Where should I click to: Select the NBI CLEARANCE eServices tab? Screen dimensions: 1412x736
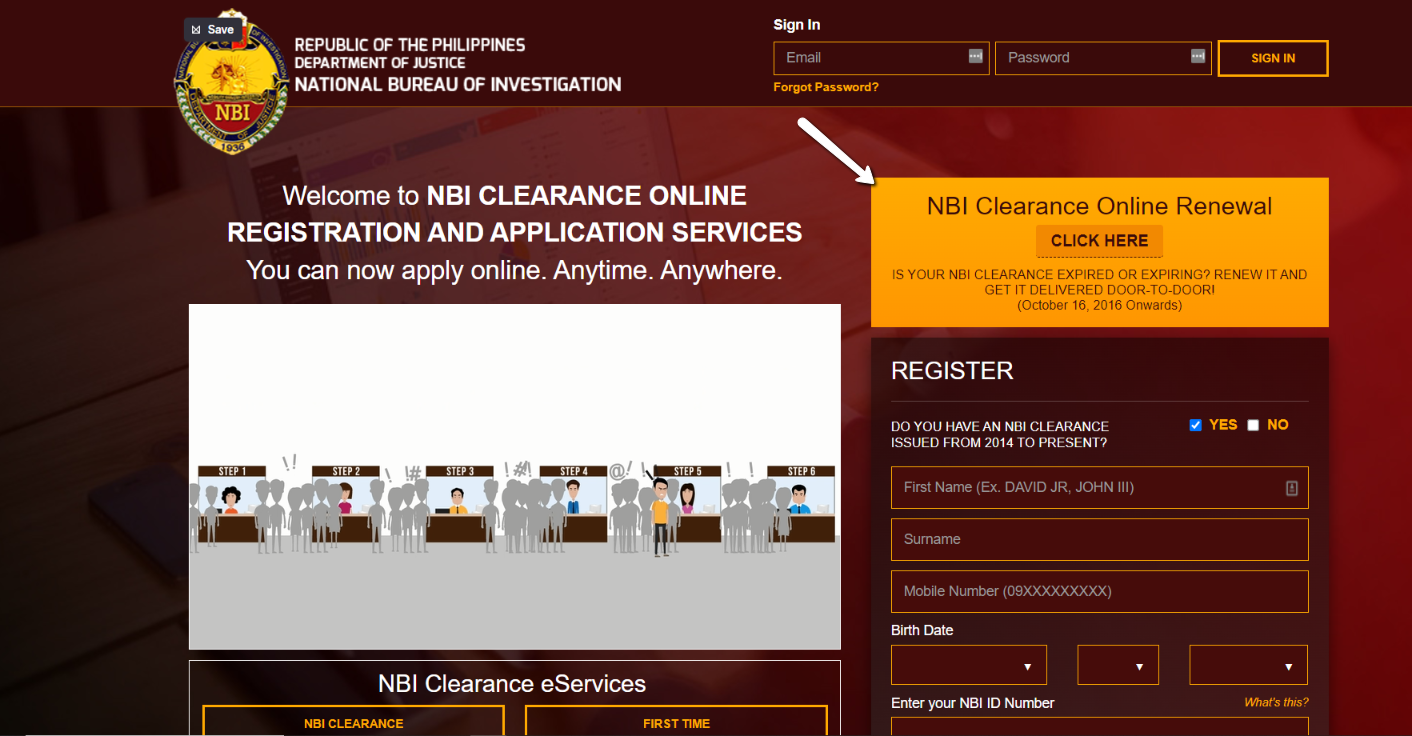point(353,722)
